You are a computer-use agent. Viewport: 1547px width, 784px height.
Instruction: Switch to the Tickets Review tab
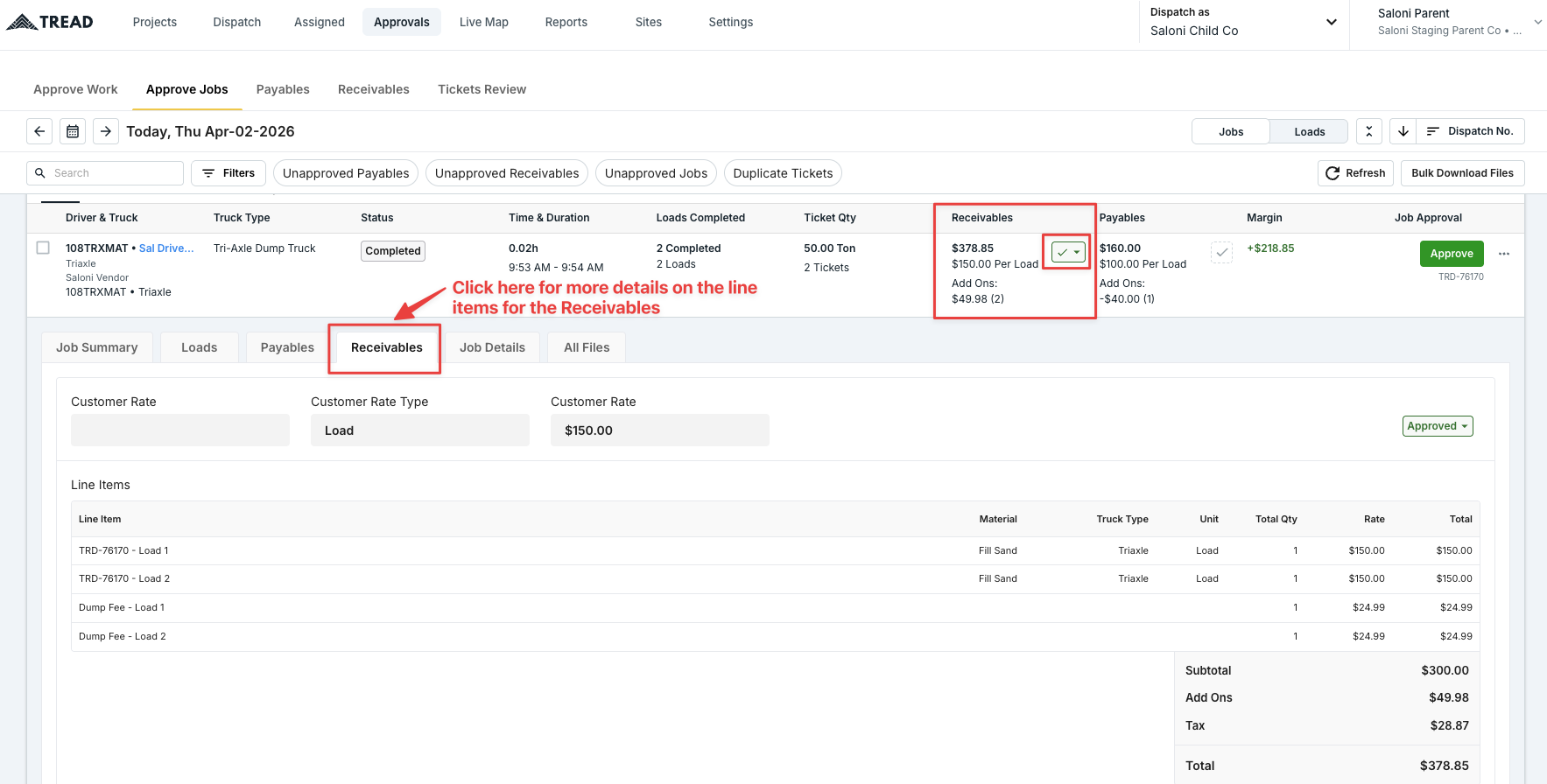[482, 89]
